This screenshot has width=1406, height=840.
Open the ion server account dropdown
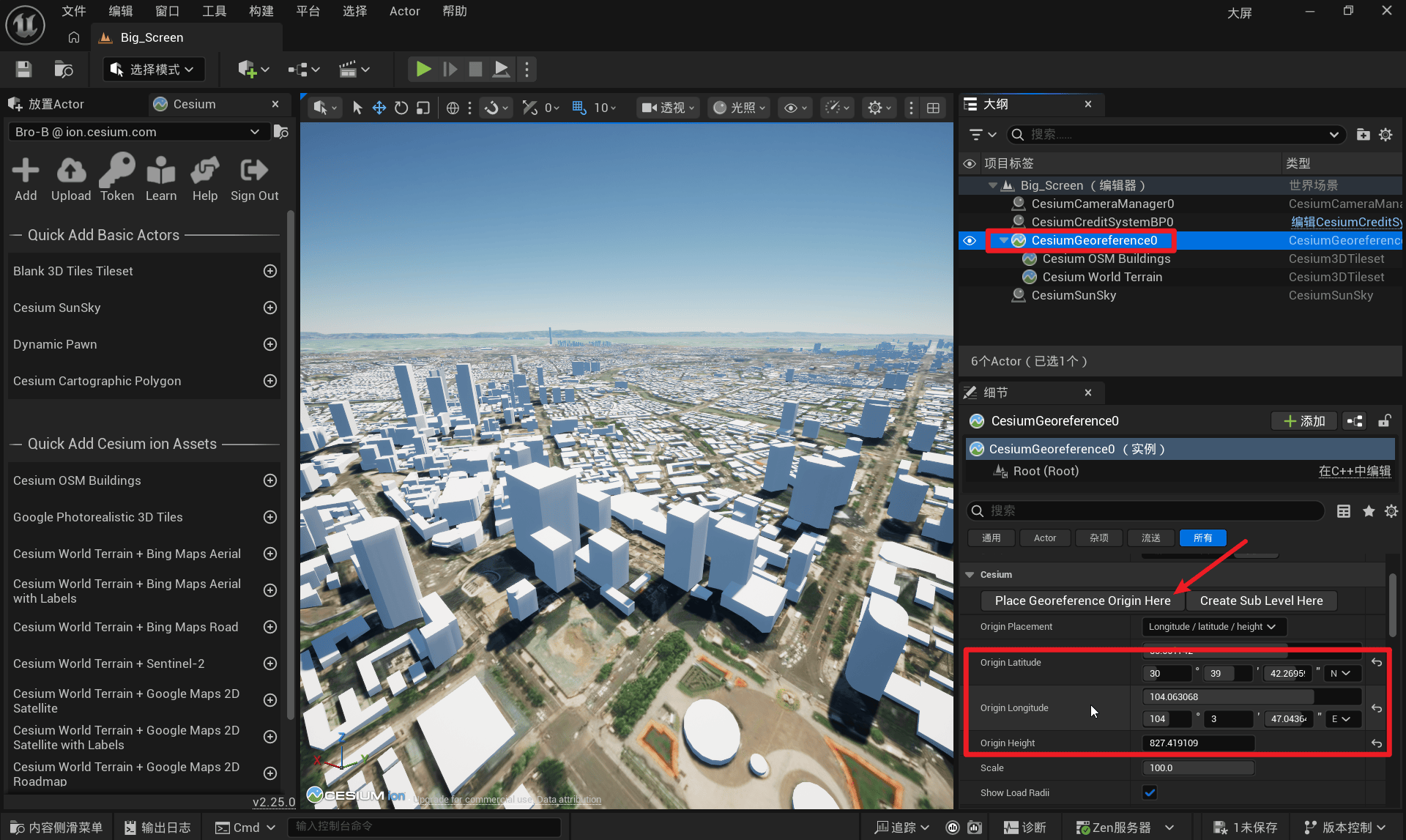coord(137,132)
